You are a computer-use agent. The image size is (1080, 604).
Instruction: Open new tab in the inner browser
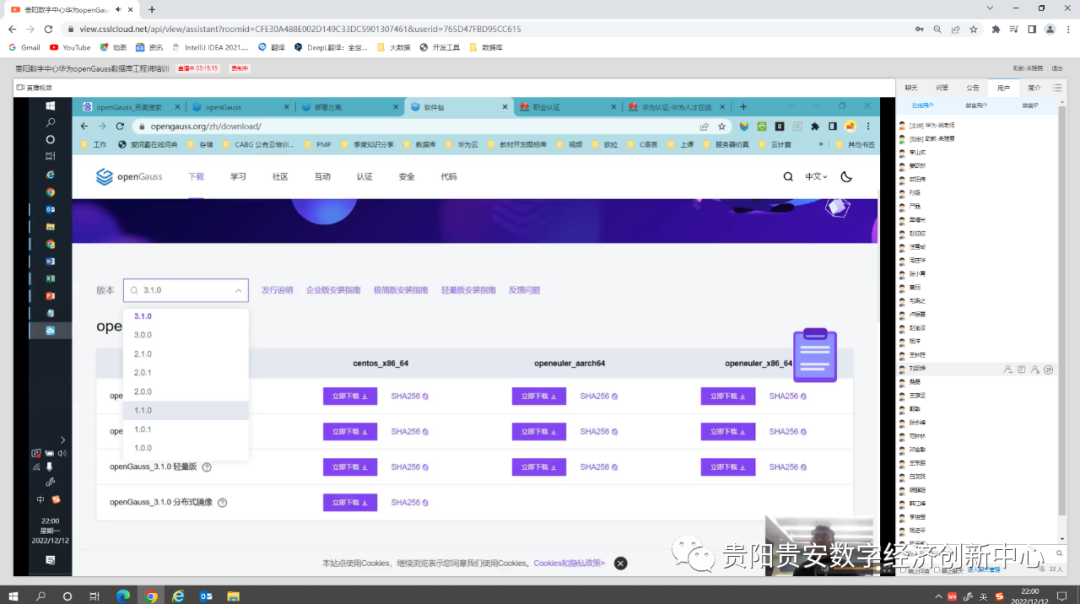click(743, 107)
